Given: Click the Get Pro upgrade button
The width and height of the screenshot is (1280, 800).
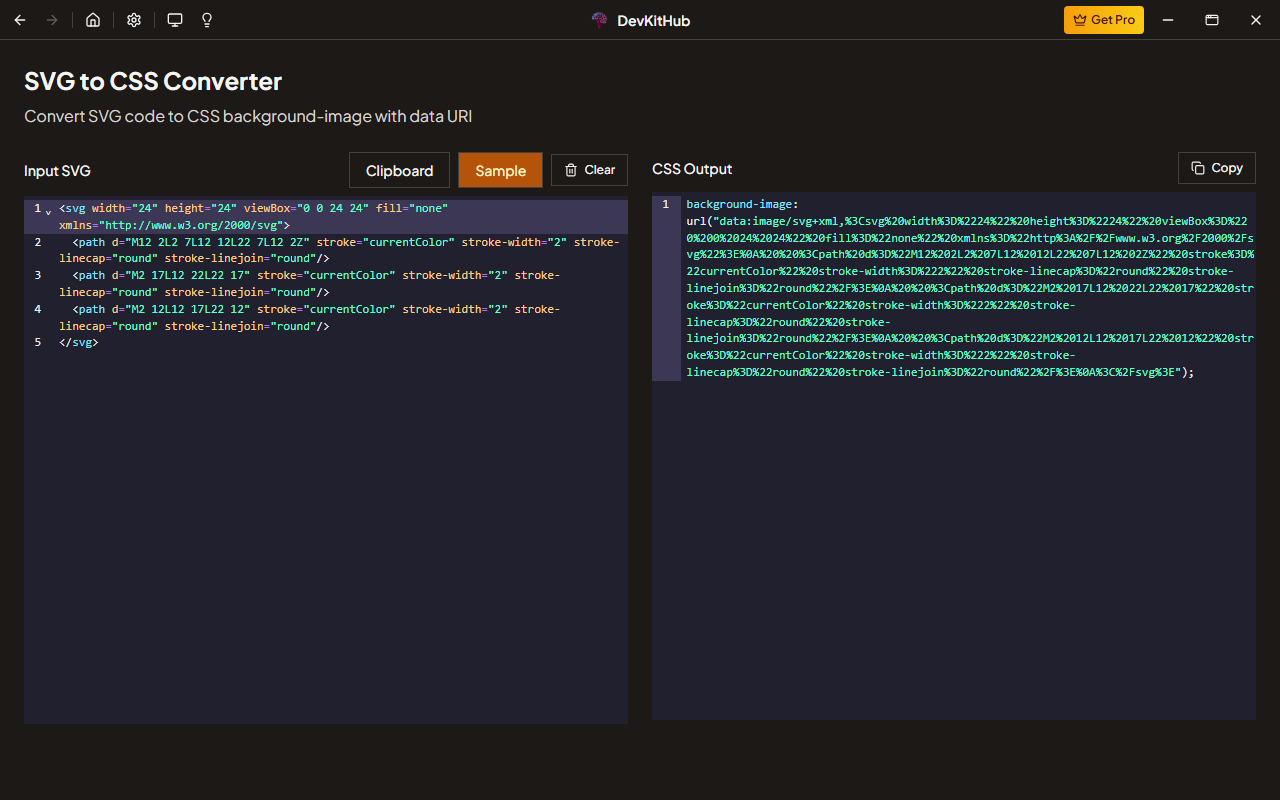Looking at the screenshot, I should click(1104, 20).
